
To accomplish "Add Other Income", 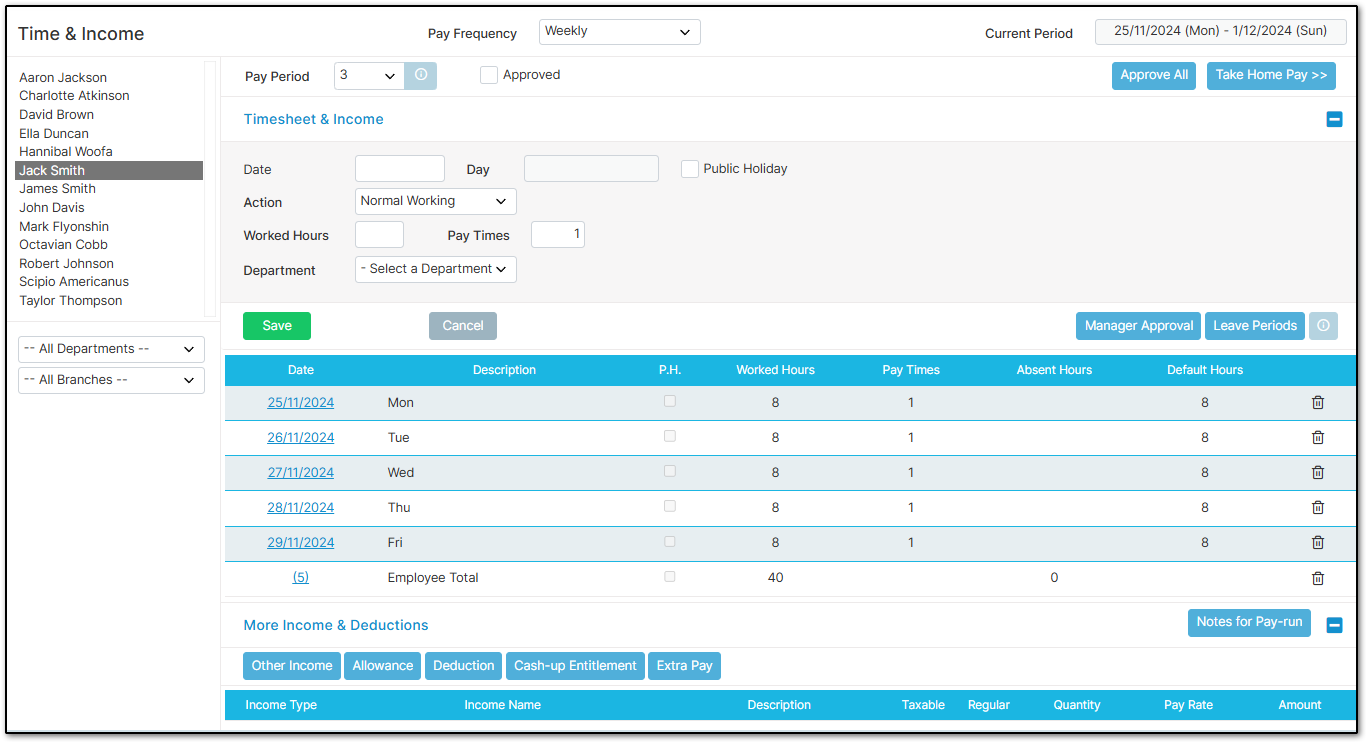I will click(292, 666).
